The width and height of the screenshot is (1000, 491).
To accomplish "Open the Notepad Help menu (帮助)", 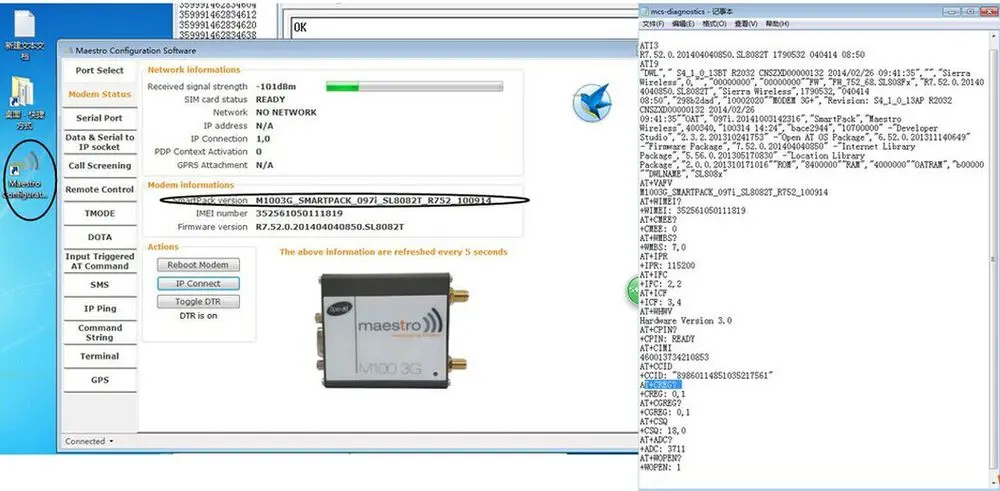I will 777,24.
